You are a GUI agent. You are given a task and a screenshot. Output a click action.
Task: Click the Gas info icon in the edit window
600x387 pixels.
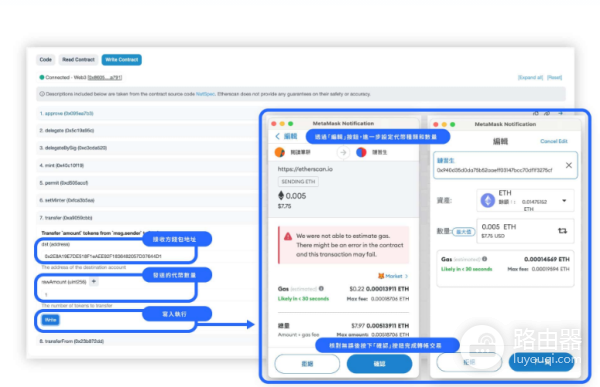(484, 259)
